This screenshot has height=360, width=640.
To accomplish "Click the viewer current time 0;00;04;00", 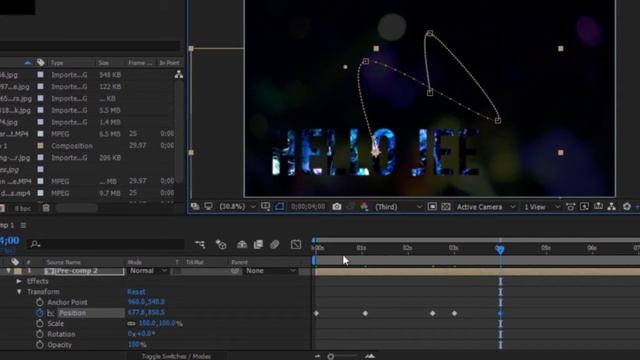I will pos(308,207).
